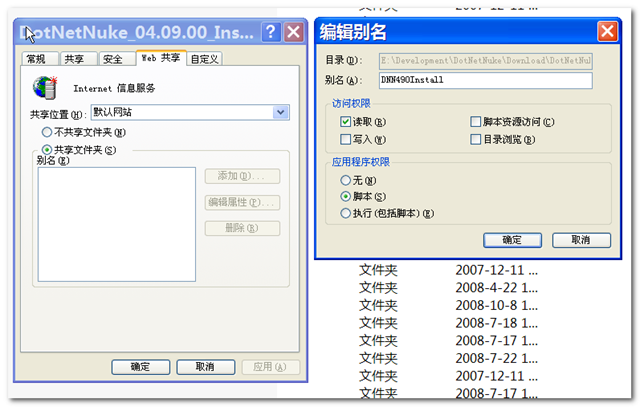Open the 常规 tab
Viewport: 640px width, 407px height.
click(40, 59)
